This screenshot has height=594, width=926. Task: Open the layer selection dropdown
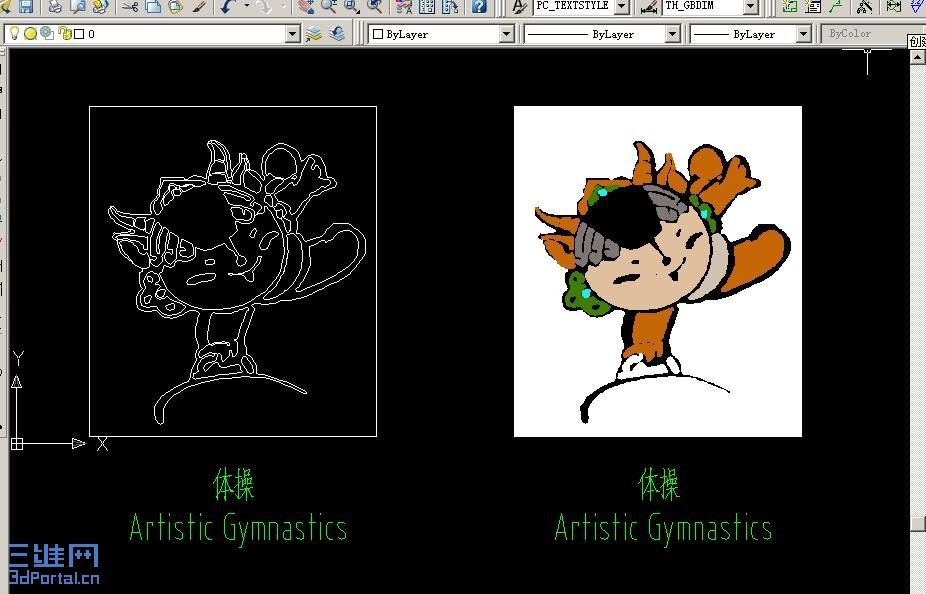292,33
